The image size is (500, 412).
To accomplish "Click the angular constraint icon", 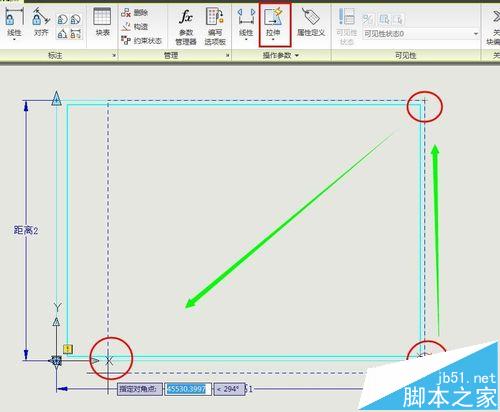I will click(x=62, y=34).
